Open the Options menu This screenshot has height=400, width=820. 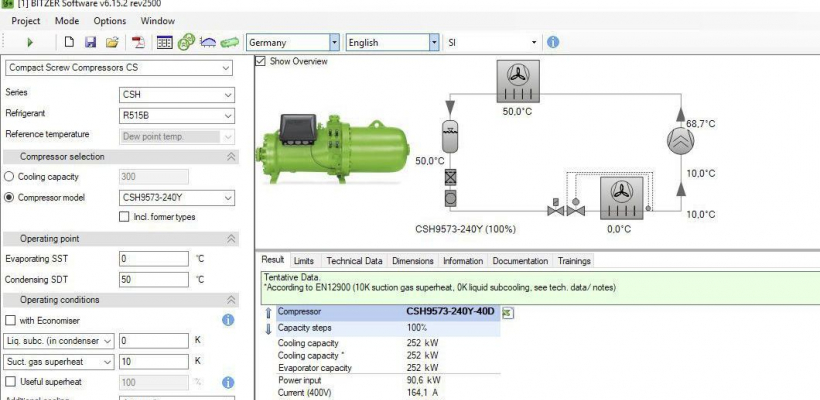click(x=110, y=21)
